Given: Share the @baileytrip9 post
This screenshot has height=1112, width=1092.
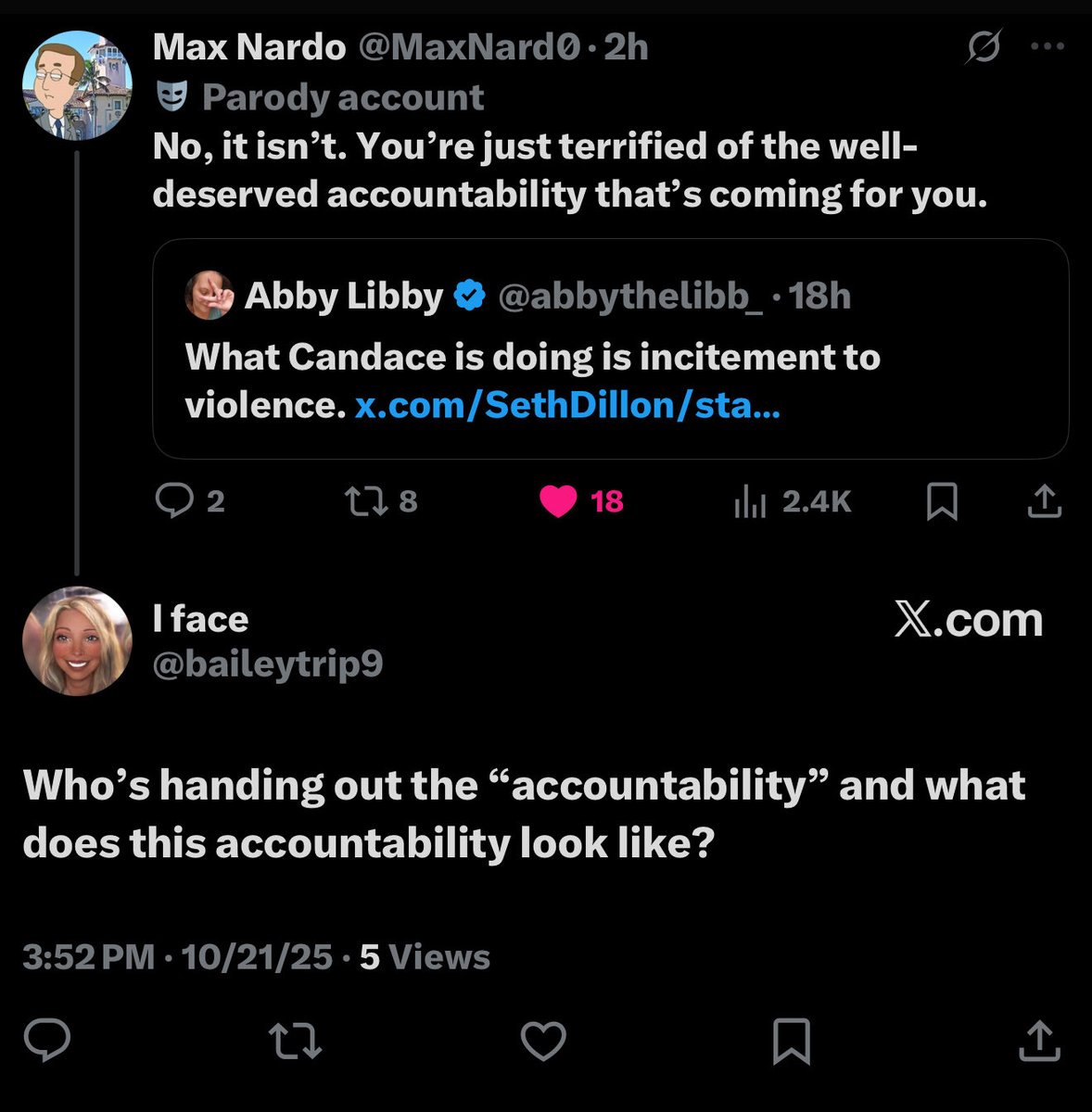Looking at the screenshot, I should point(1038,1041).
